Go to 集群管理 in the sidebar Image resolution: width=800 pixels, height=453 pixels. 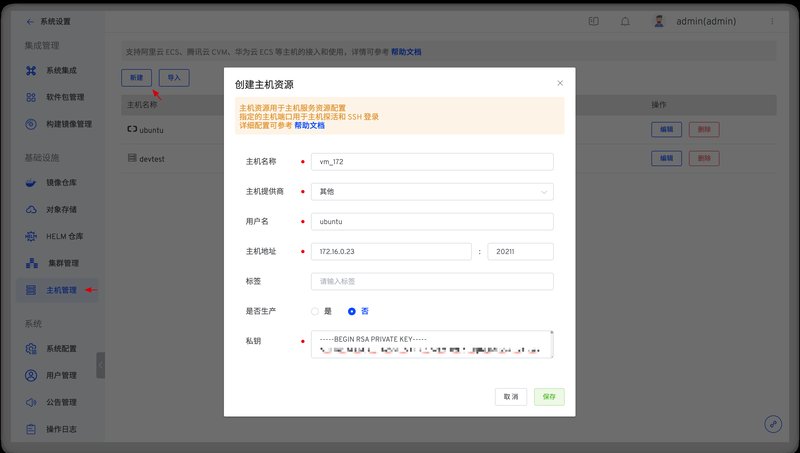click(62, 263)
